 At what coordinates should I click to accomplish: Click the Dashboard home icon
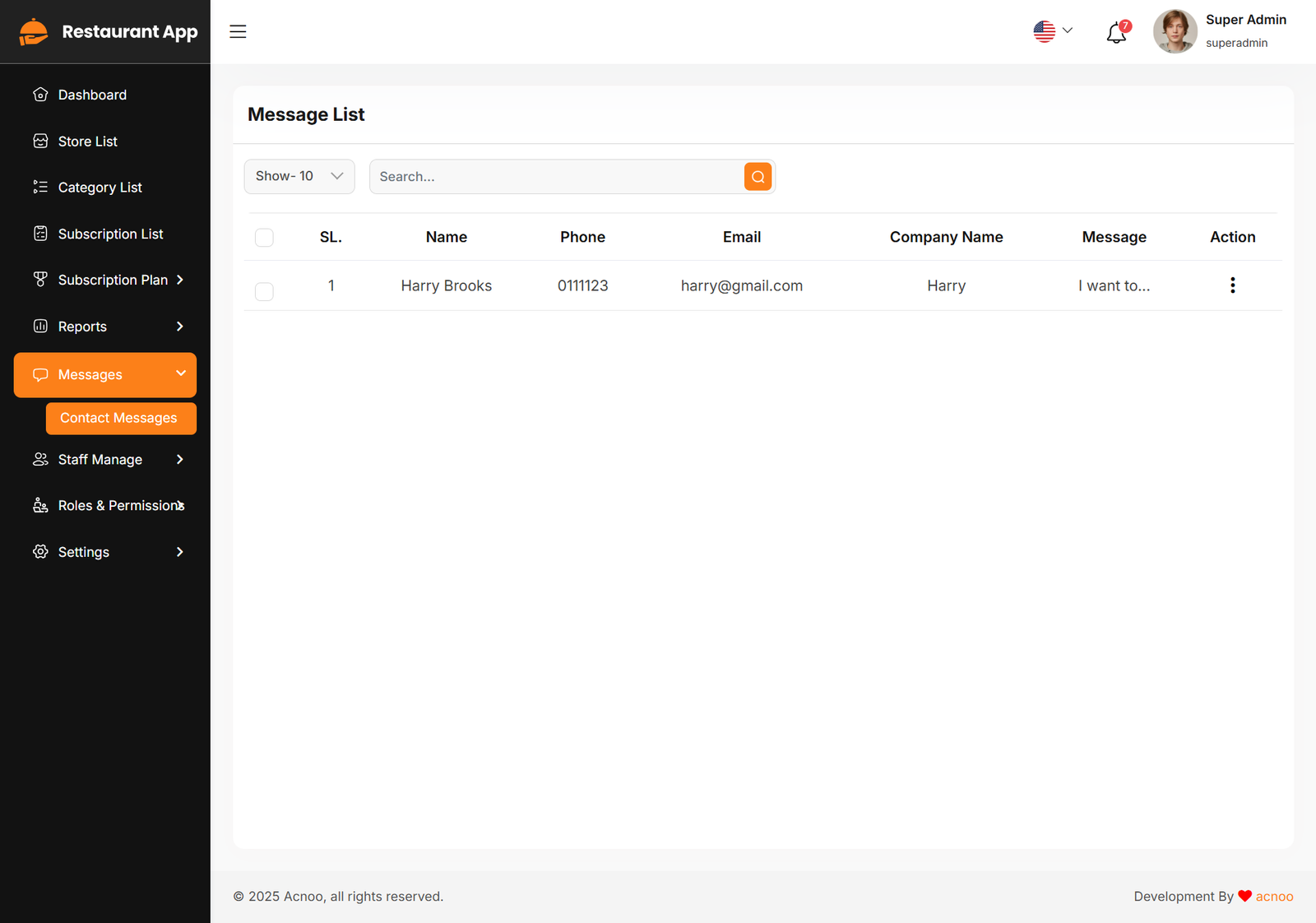(x=40, y=95)
